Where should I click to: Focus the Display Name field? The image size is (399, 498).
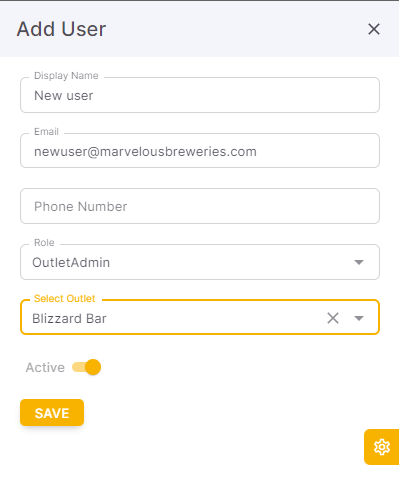tap(200, 95)
